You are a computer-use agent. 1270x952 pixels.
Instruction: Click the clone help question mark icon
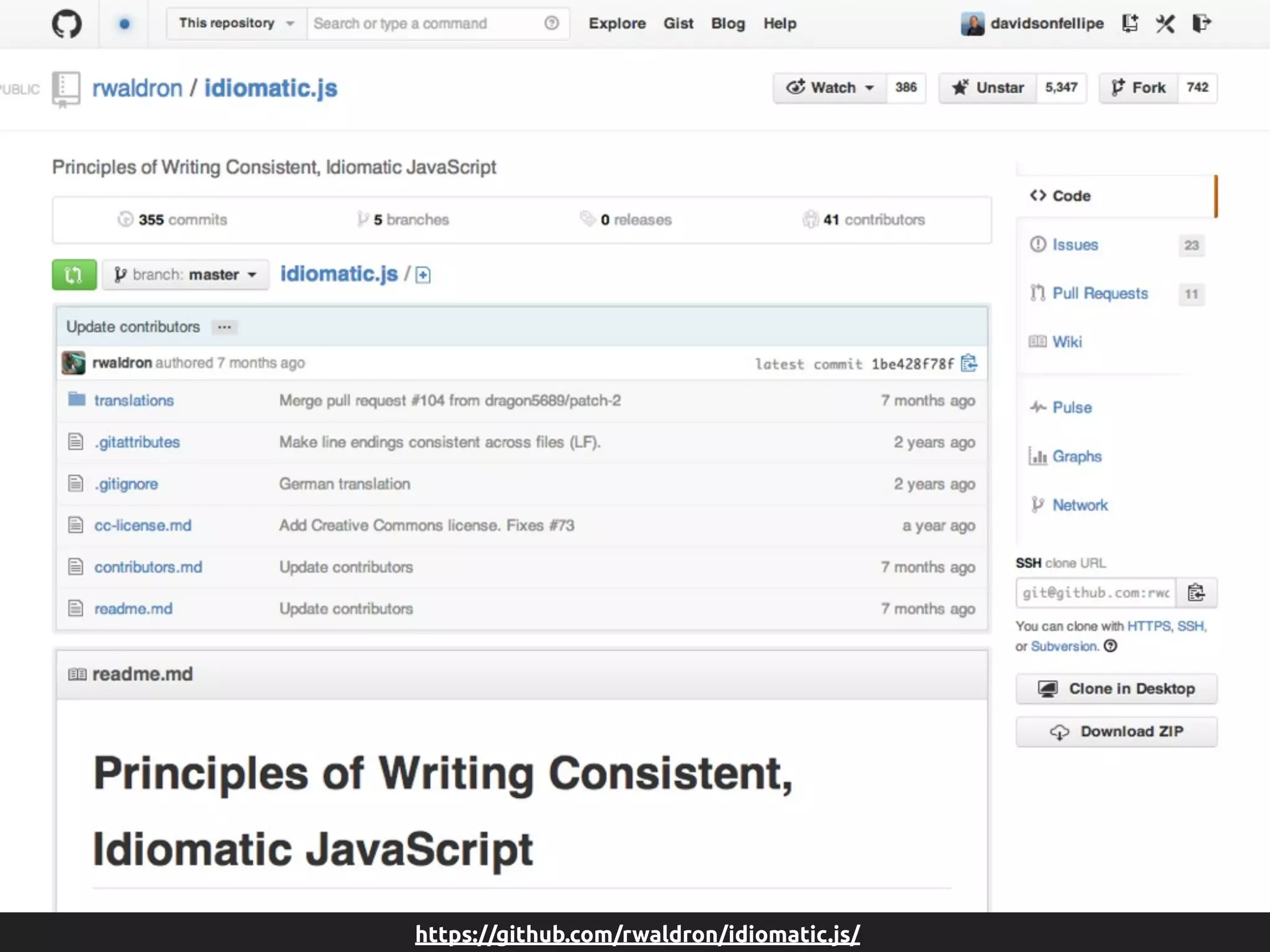1111,646
